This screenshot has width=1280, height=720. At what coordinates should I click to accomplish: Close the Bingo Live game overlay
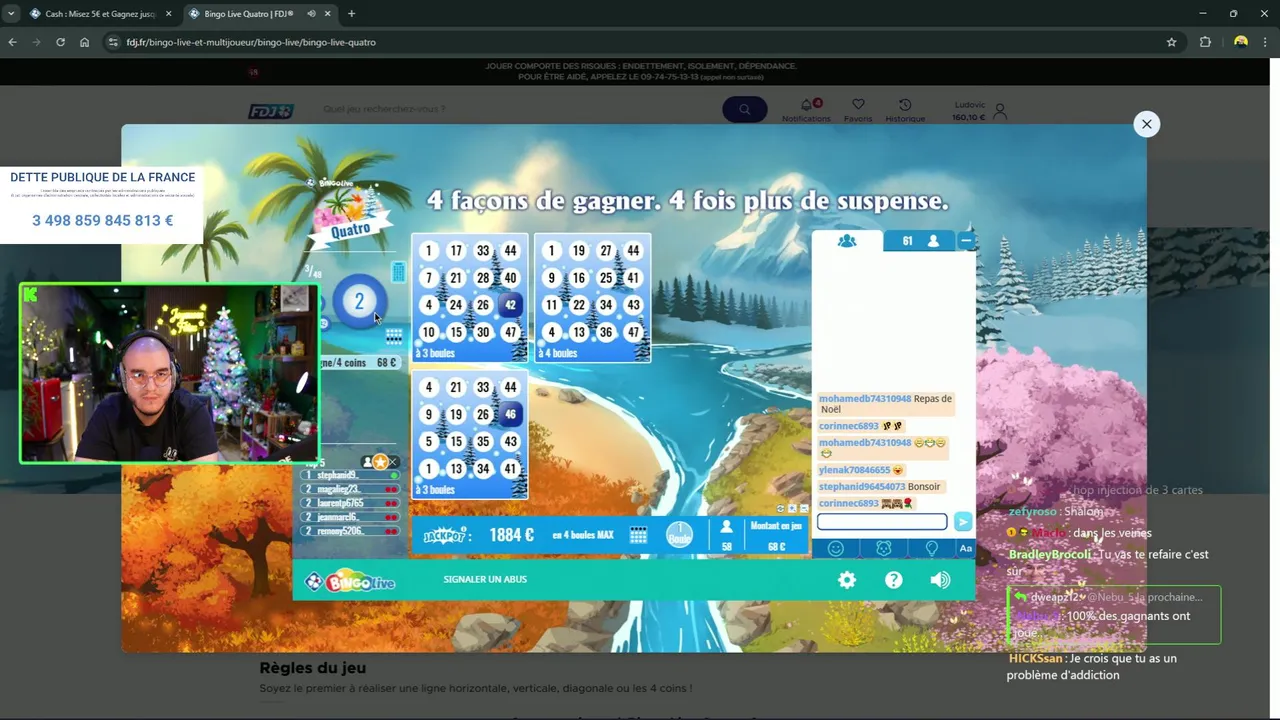click(1147, 124)
